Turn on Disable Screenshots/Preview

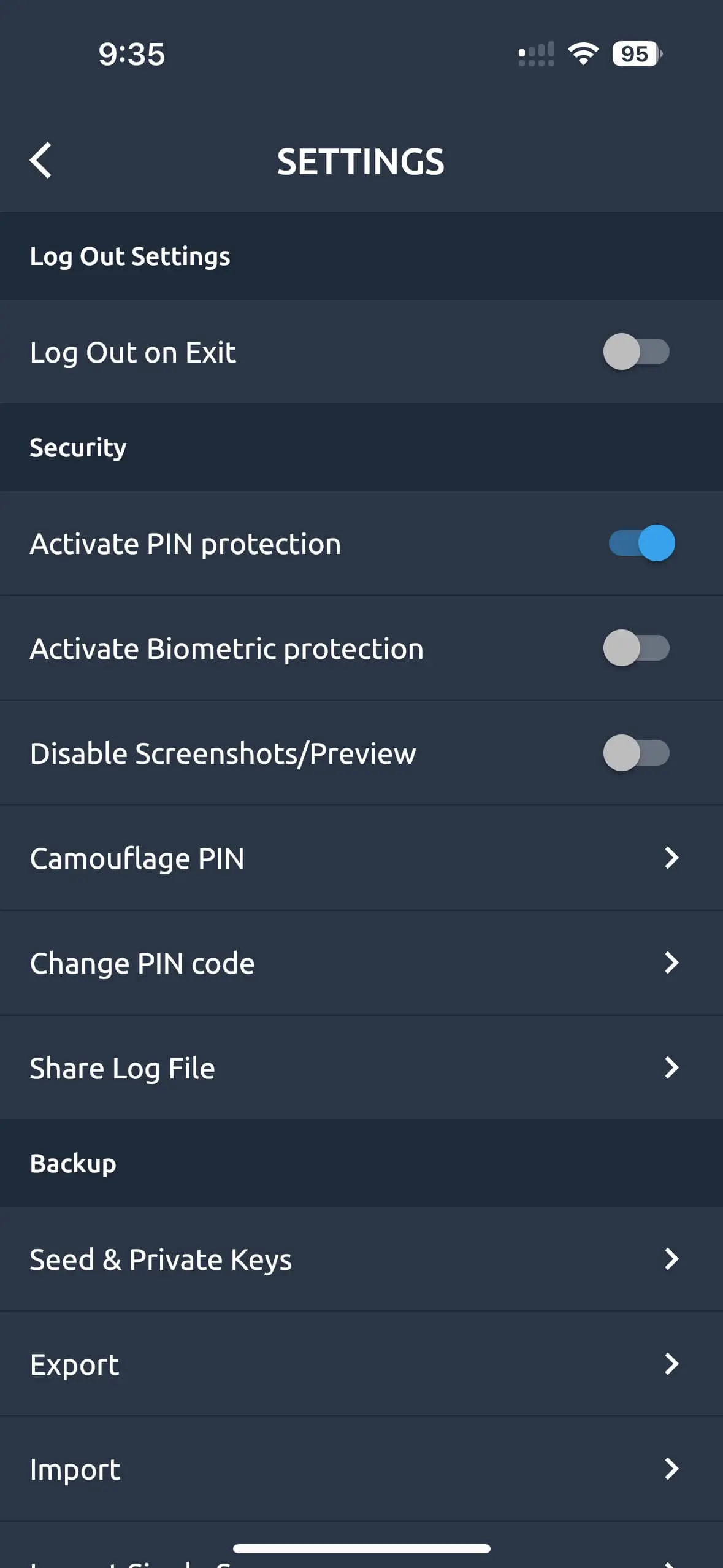pyautogui.click(x=635, y=753)
